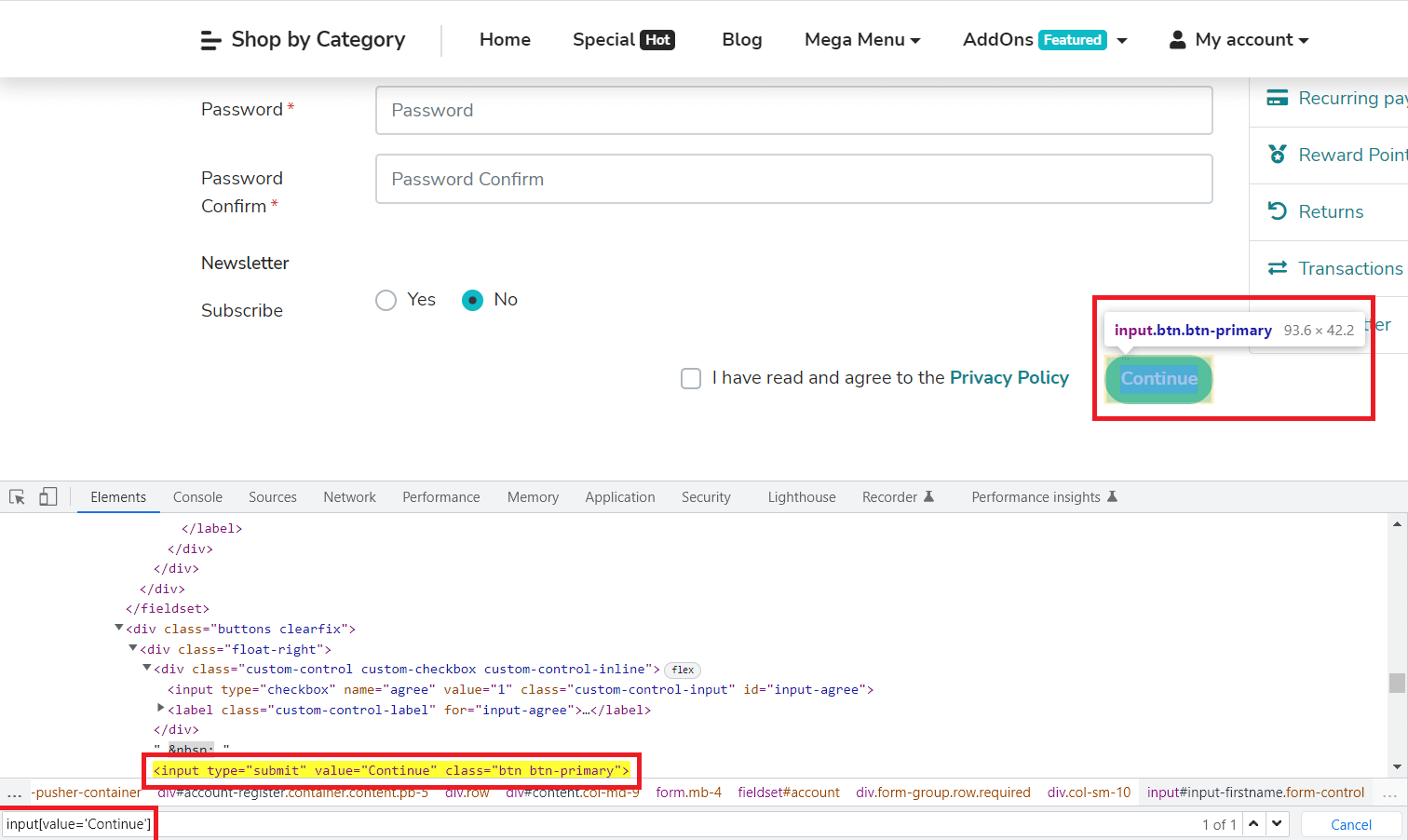The height and width of the screenshot is (840, 1408).
Task: Click the inspect element picker icon
Action: (x=17, y=496)
